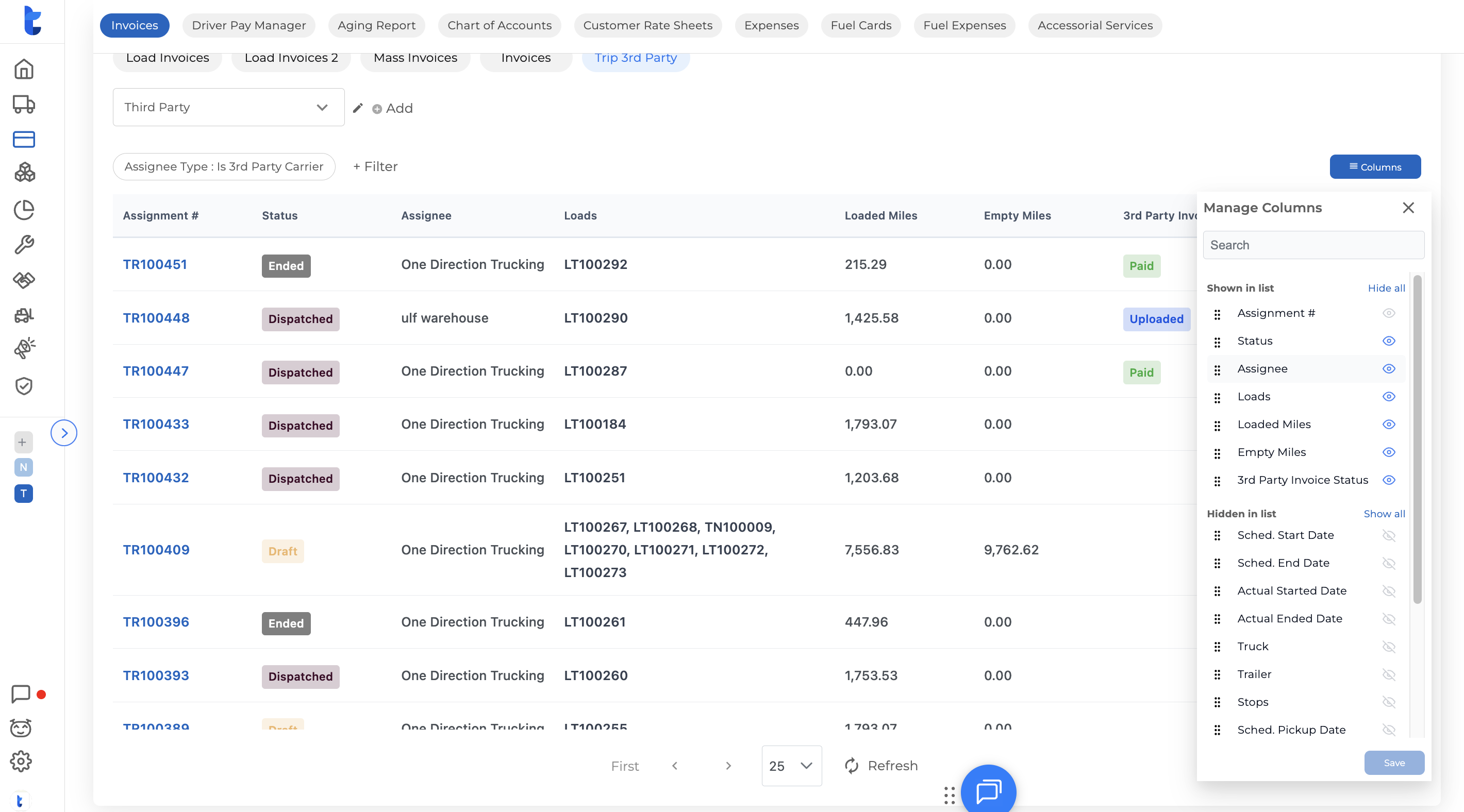The width and height of the screenshot is (1464, 812).
Task: Click the Manage Columns panel scrollbar
Action: [1417, 438]
